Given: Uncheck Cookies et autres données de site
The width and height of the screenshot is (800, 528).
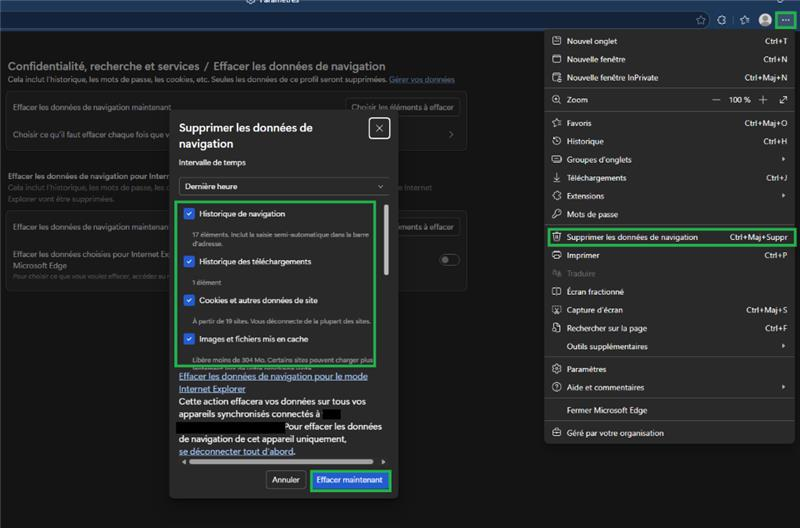Looking at the screenshot, I should coord(189,300).
